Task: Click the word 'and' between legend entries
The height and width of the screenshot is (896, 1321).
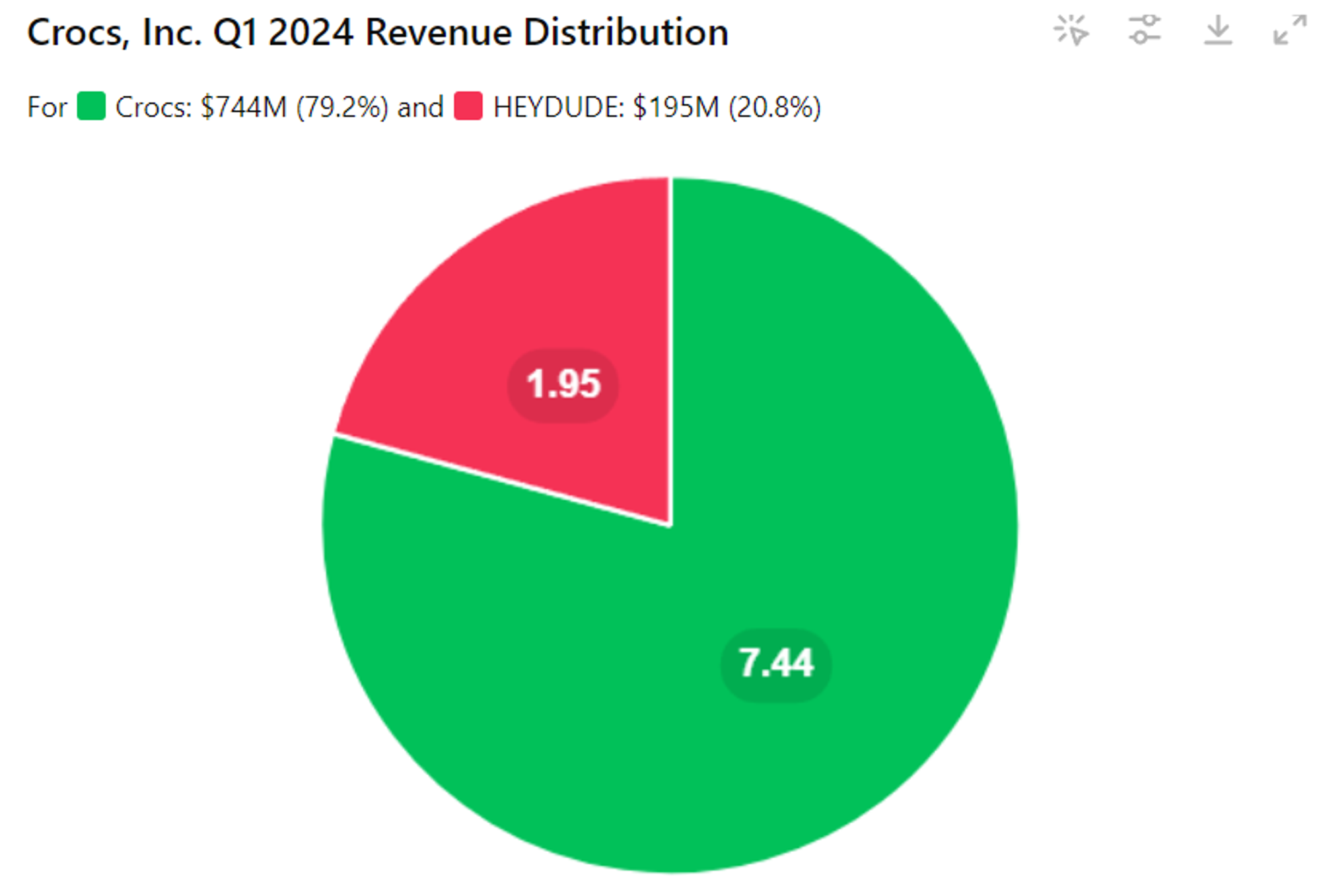Action: (420, 107)
